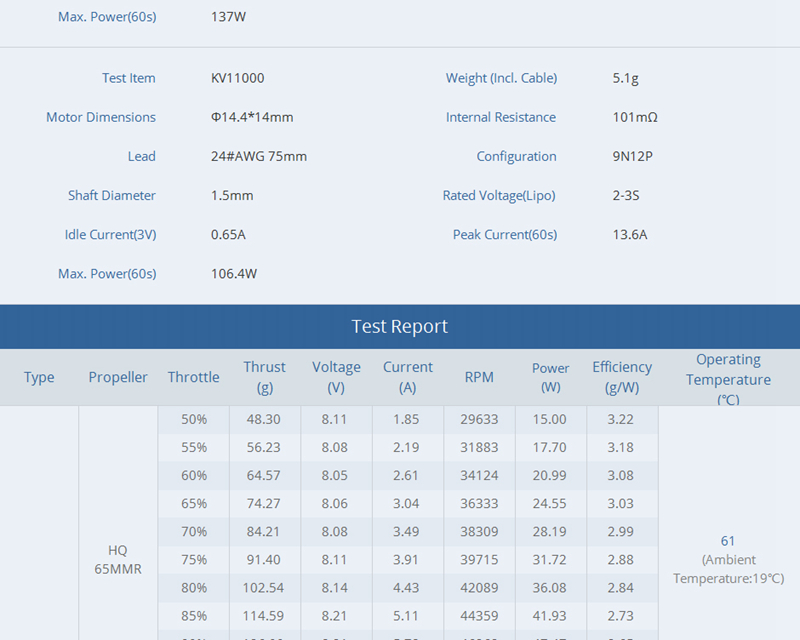
Task: Click the Test Report header banner
Action: coord(400,327)
